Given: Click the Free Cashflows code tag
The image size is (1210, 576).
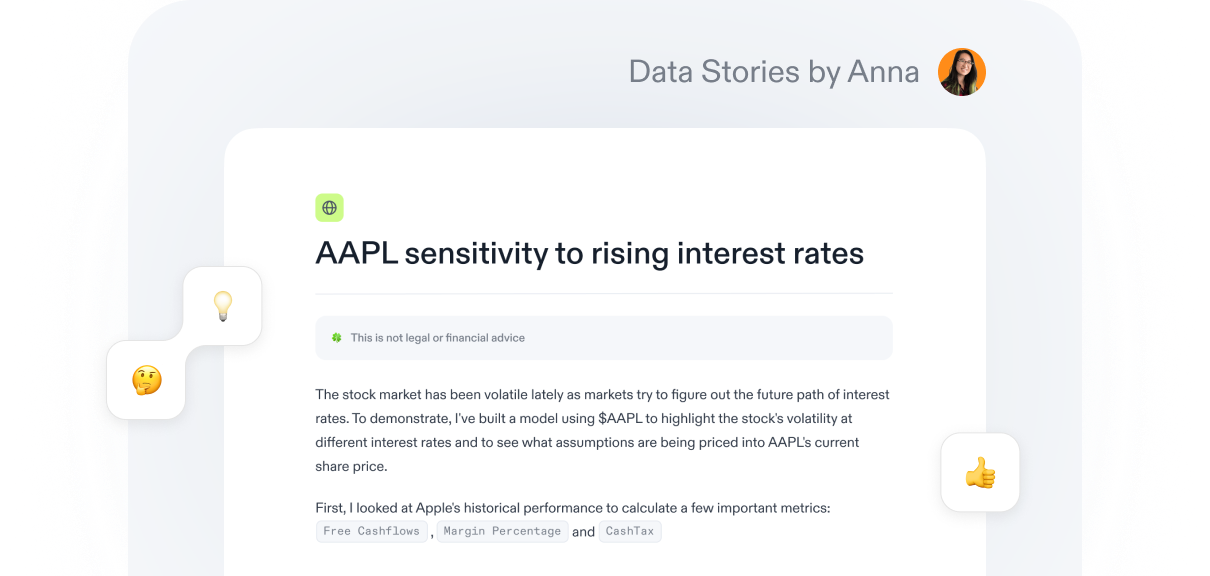Looking at the screenshot, I should [372, 531].
